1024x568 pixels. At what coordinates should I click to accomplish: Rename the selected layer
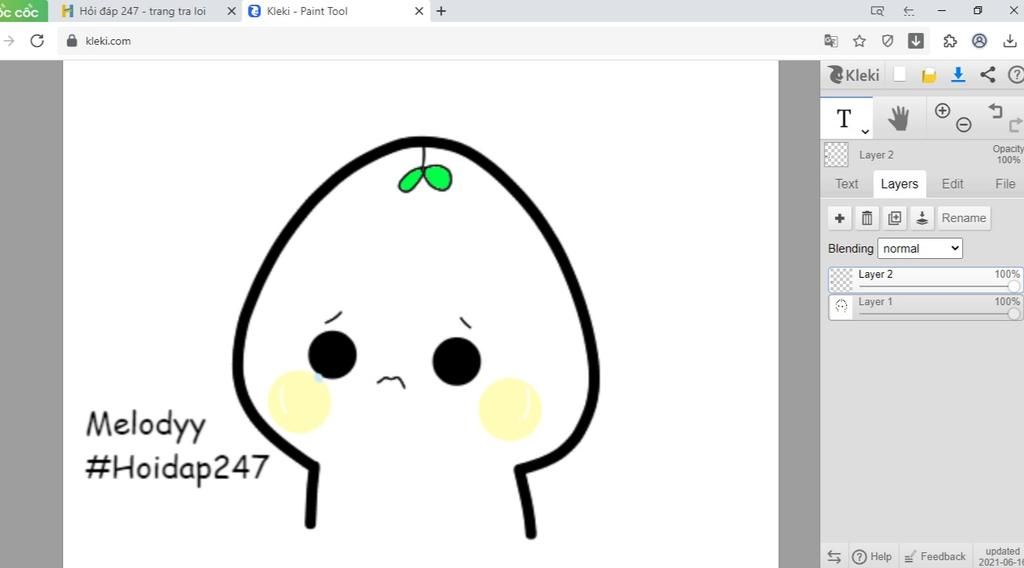click(963, 218)
